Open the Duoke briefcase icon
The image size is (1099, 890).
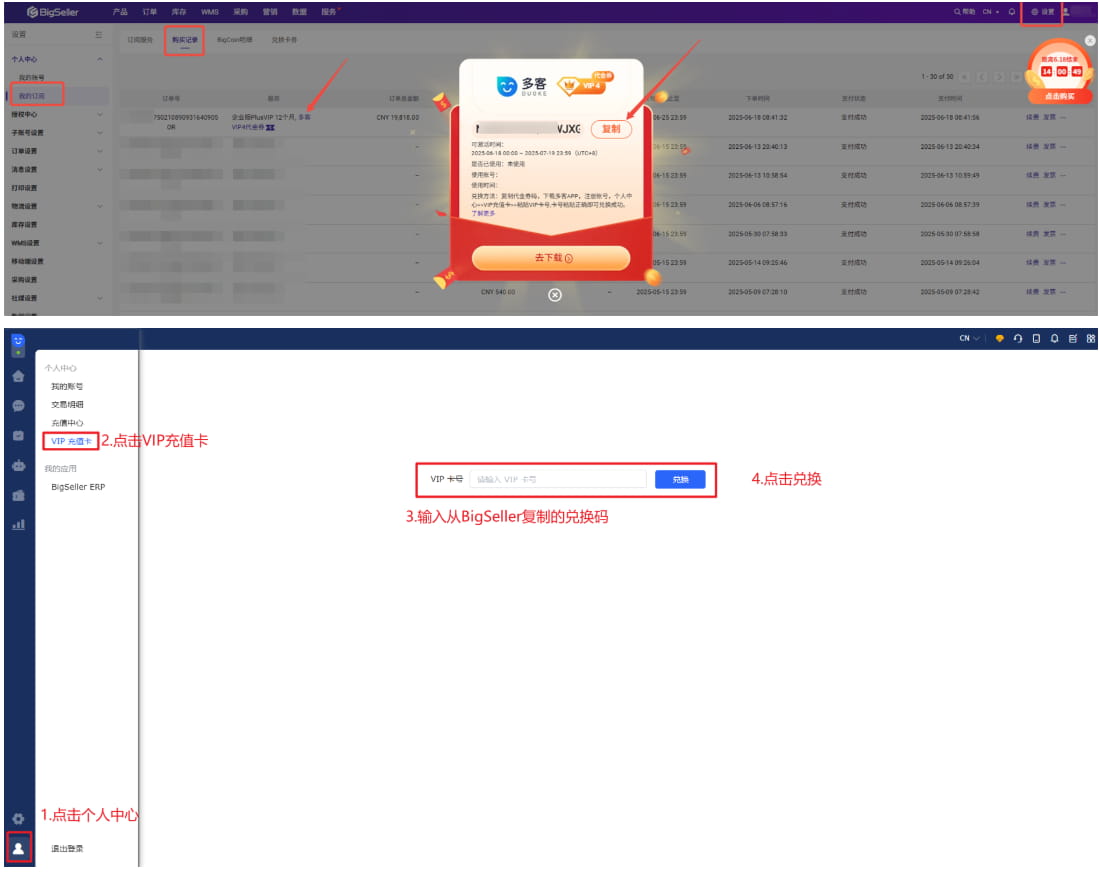click(18, 495)
